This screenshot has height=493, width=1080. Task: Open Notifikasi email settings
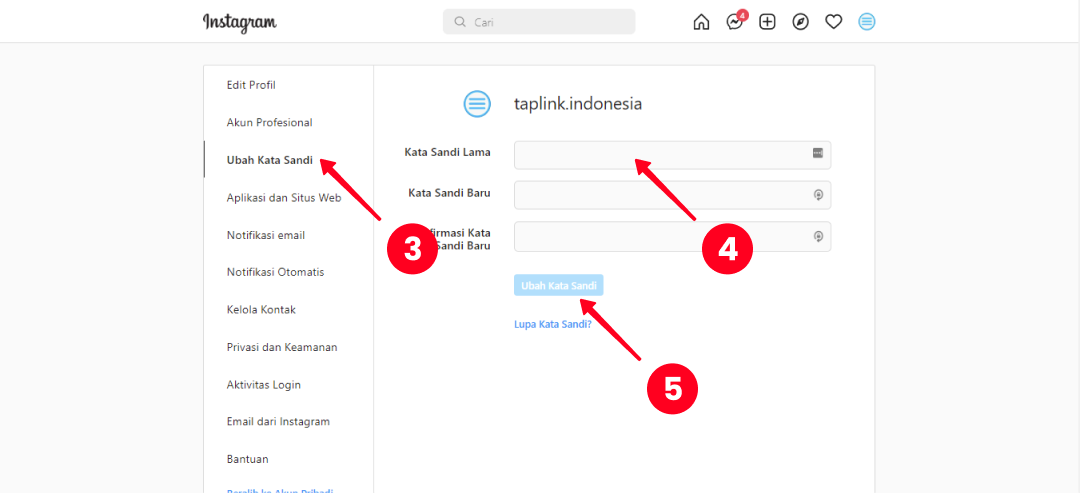pyautogui.click(x=266, y=235)
